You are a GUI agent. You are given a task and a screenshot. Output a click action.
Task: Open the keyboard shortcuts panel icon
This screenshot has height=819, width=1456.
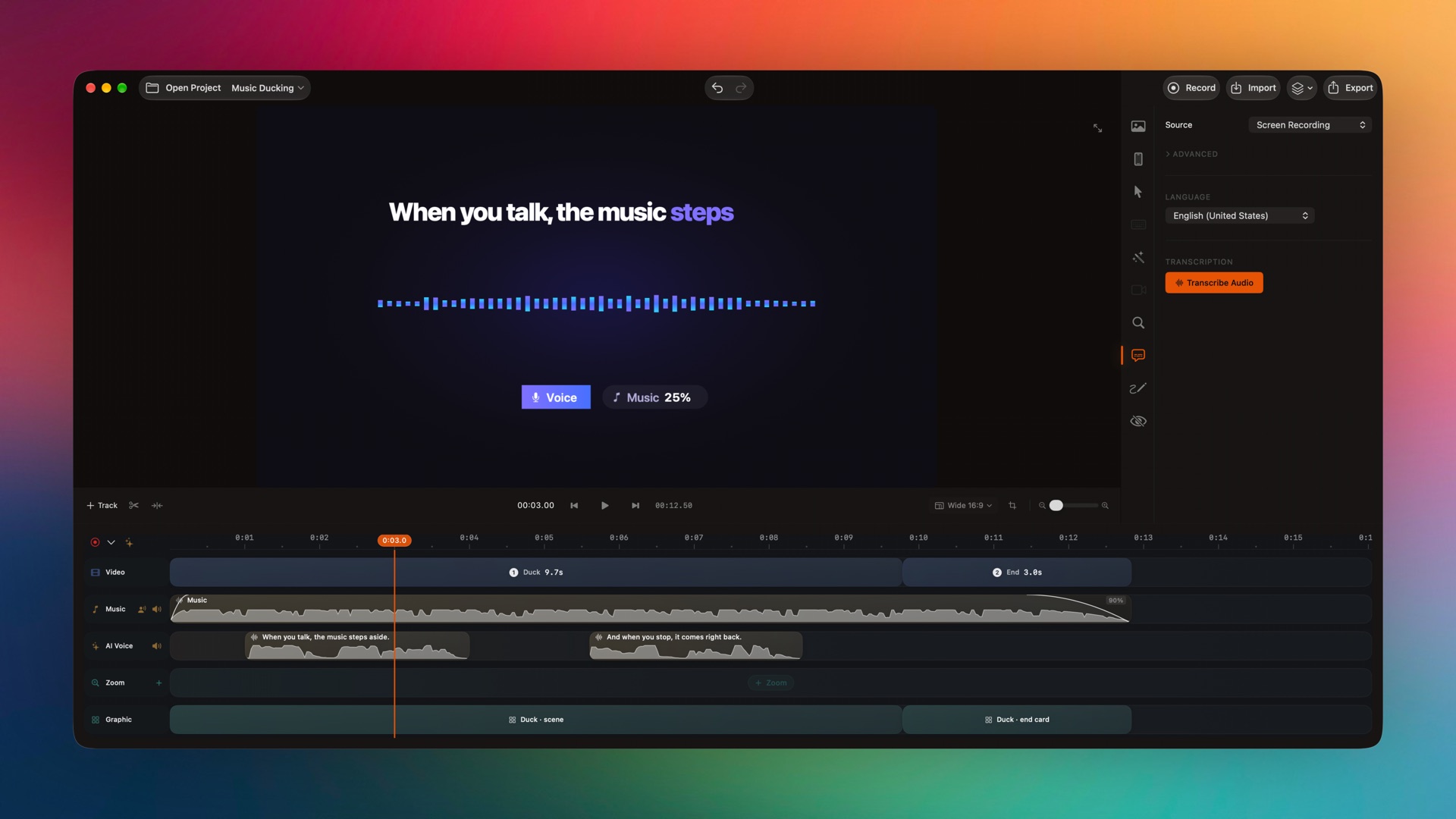[1137, 224]
